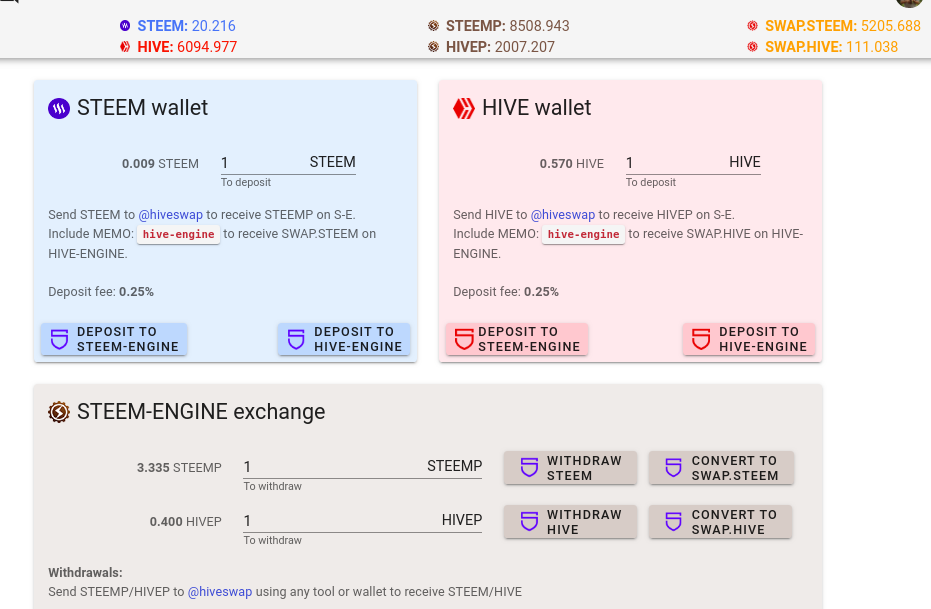The width and height of the screenshot is (931, 609).
Task: Click hive-engine memo code in STEEM wallet
Action: point(179,234)
